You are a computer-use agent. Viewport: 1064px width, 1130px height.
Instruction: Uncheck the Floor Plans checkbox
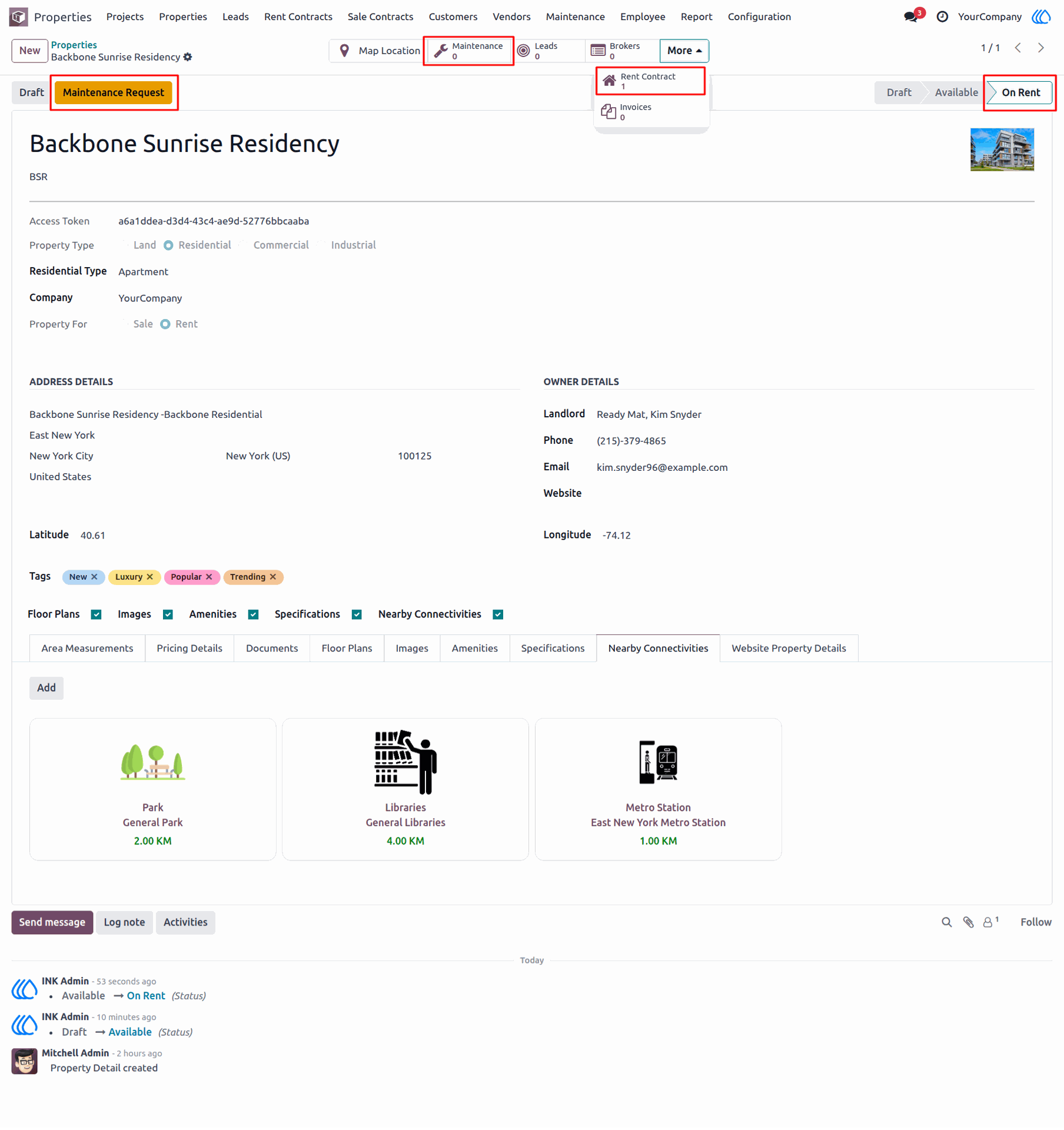97,614
